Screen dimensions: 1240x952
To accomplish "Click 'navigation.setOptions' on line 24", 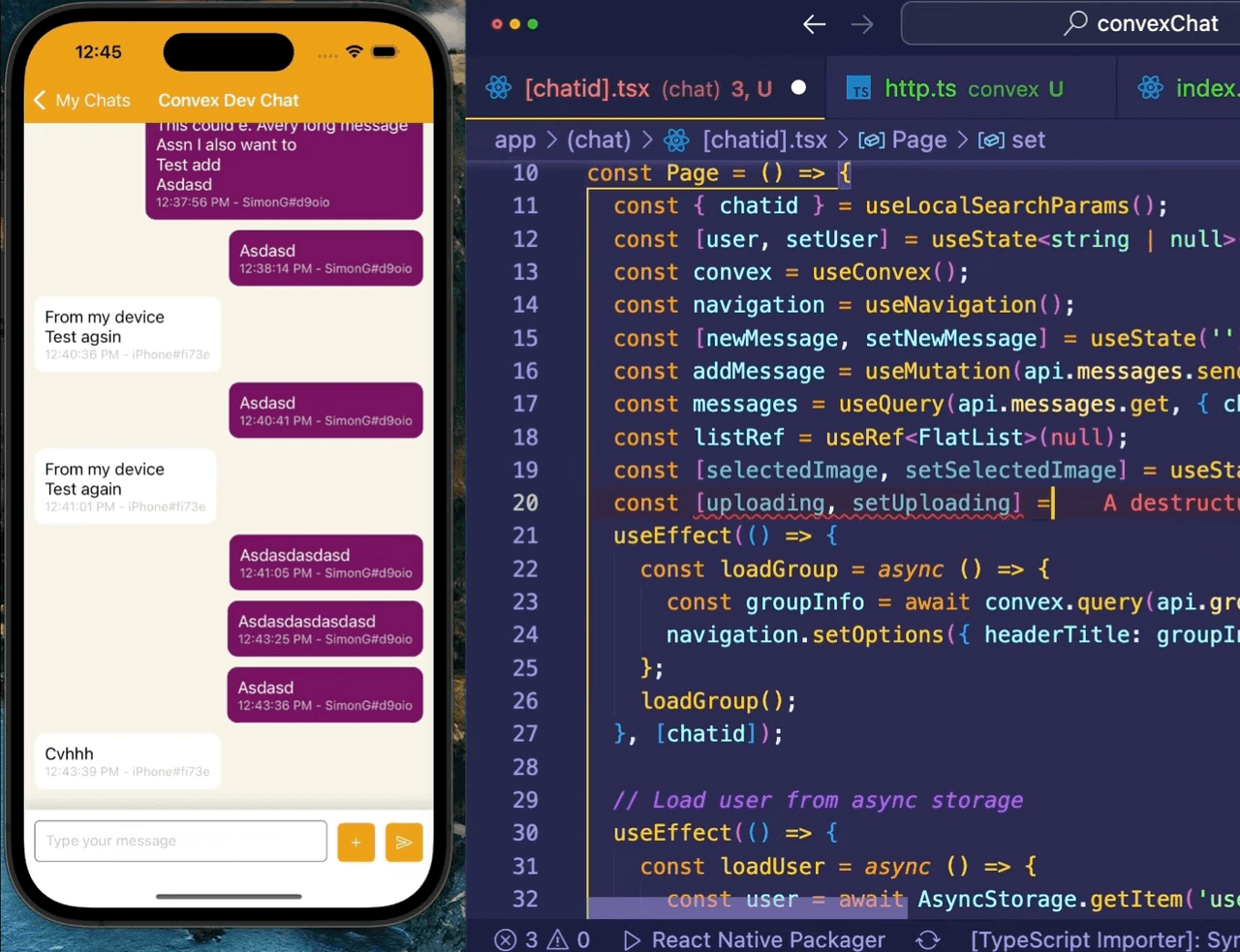I will (x=804, y=634).
